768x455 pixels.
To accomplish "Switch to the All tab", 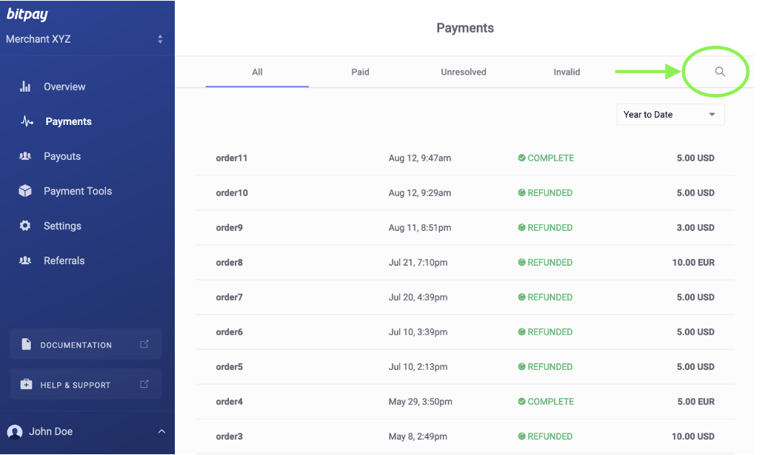I will click(x=257, y=72).
